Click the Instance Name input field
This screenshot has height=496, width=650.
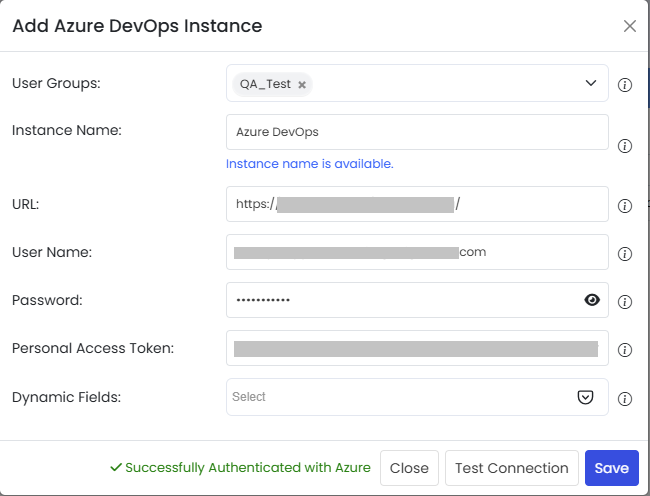pos(417,132)
